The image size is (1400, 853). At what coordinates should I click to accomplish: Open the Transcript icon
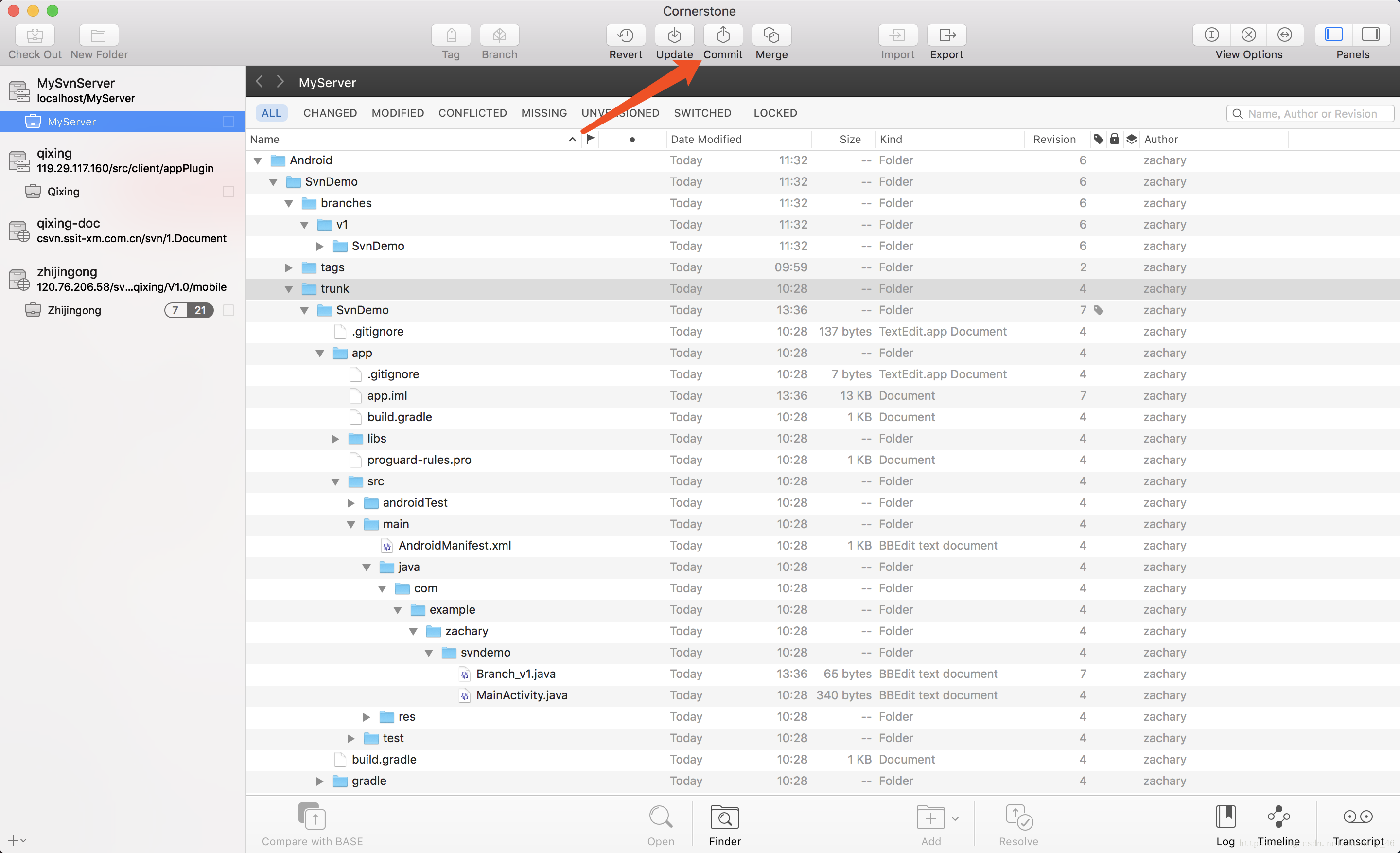(x=1358, y=817)
